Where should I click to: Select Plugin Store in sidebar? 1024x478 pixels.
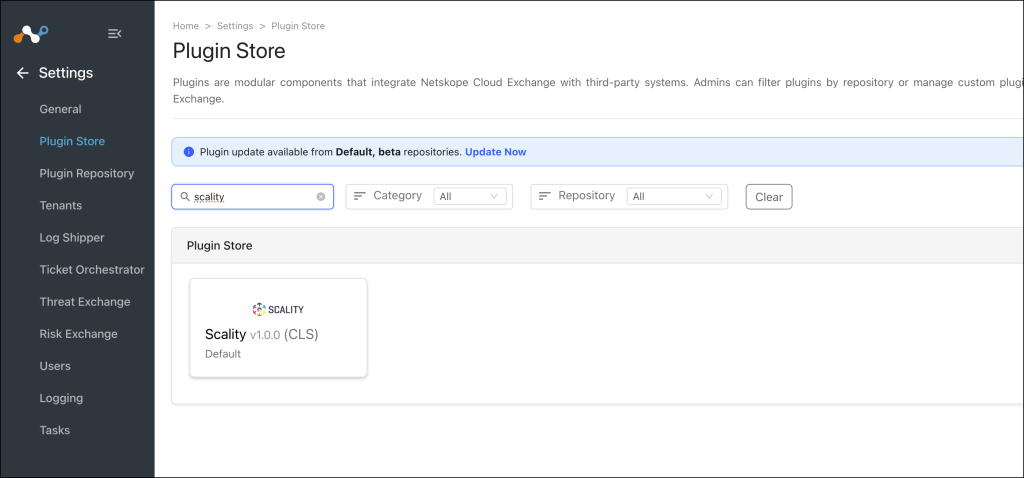(72, 141)
